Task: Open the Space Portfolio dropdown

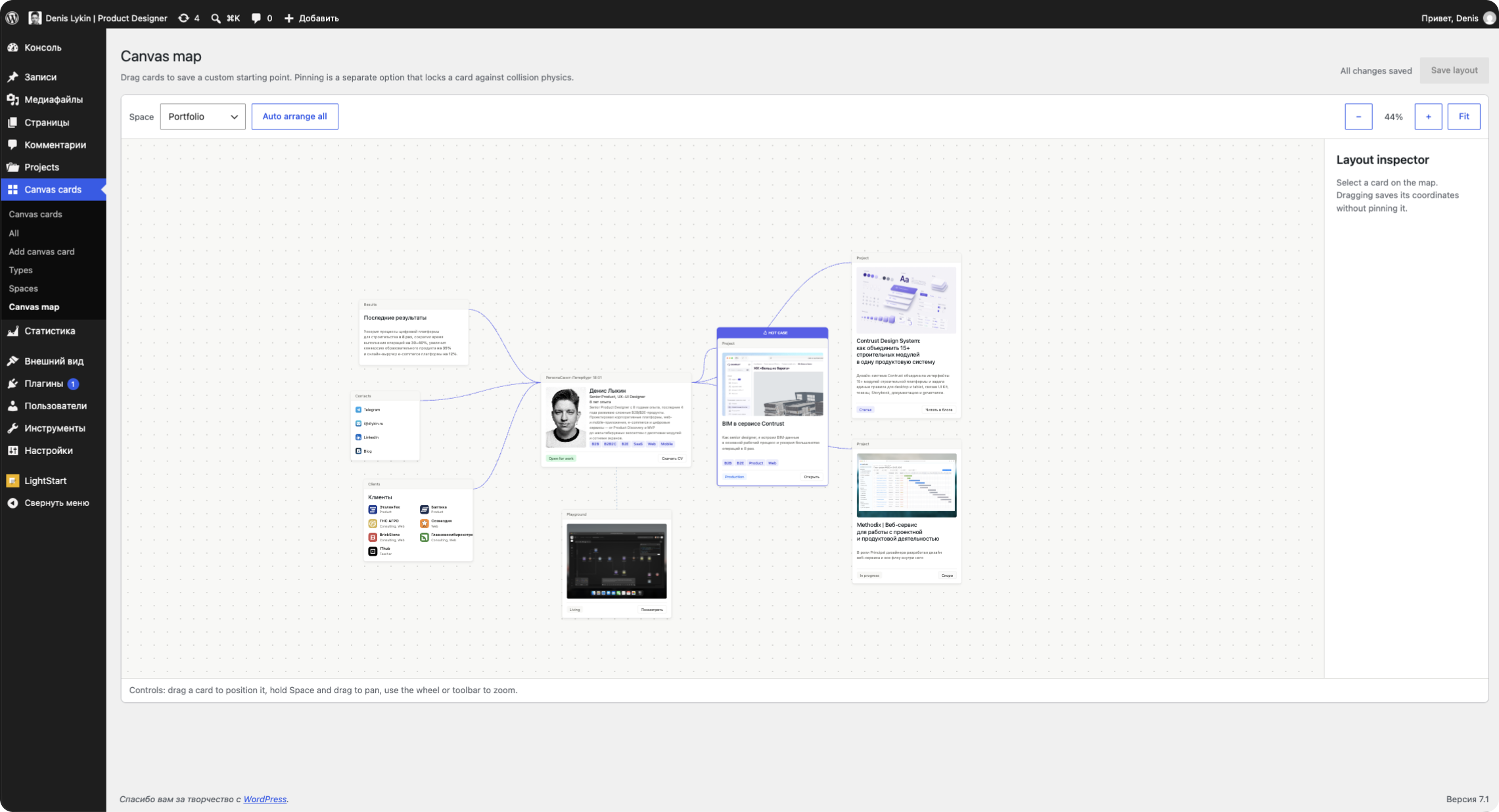Action: click(202, 116)
